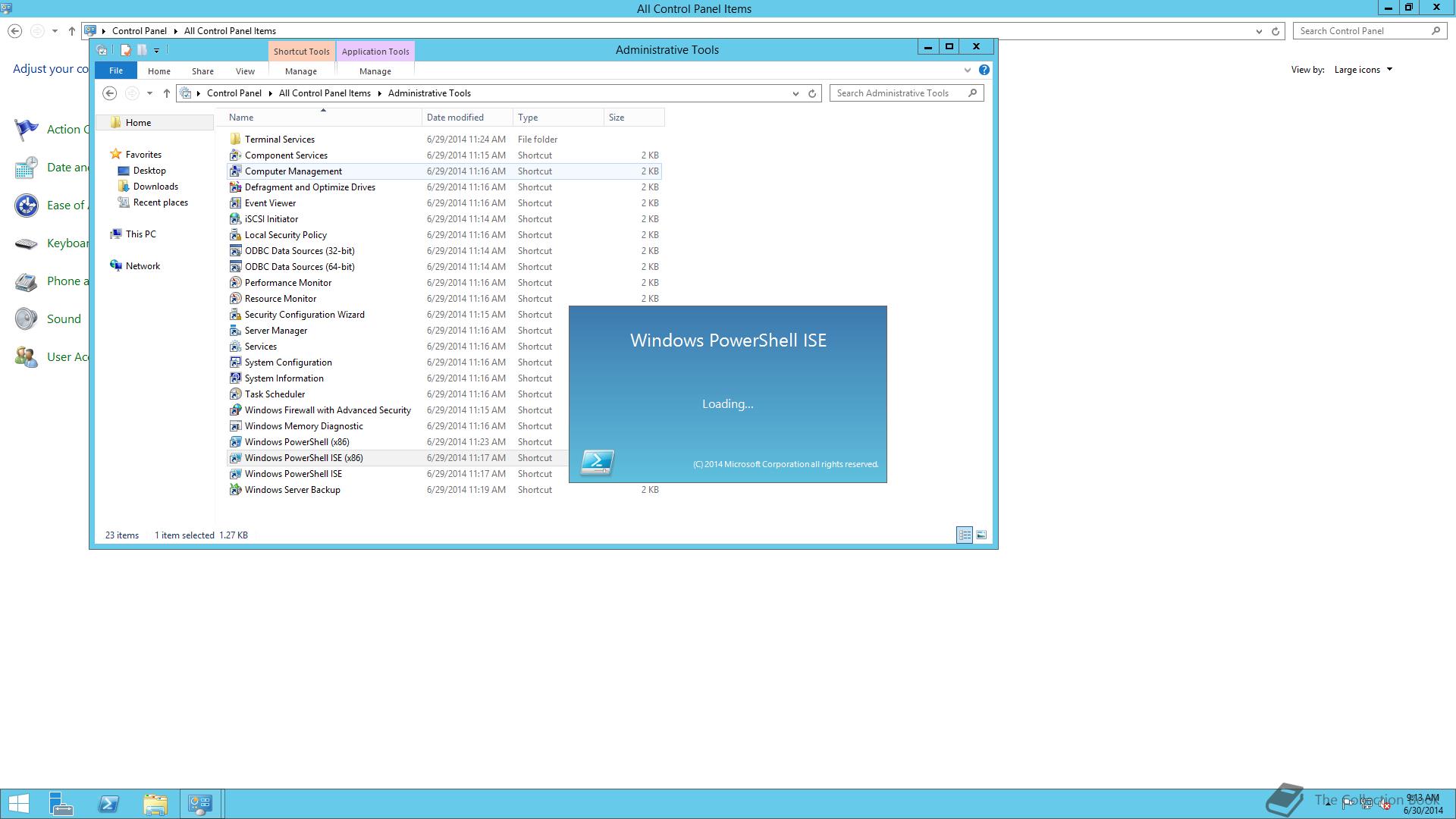Open the Help question mark icon

coord(984,70)
